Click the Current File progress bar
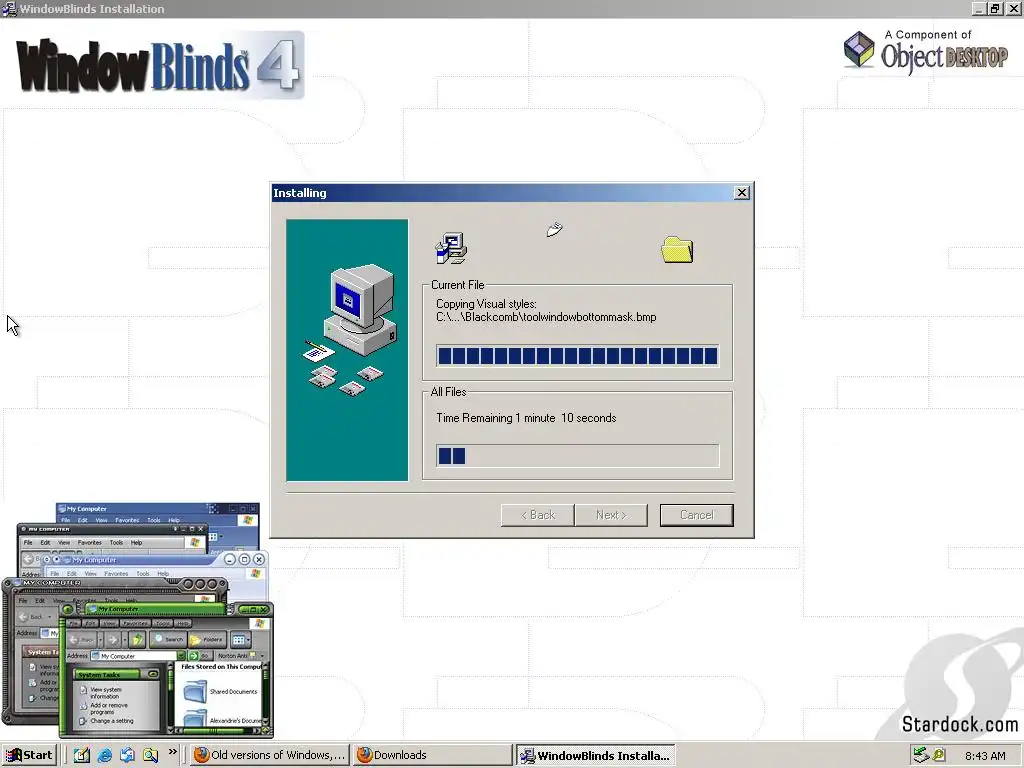Screen dimensions: 1024x768 [577, 356]
